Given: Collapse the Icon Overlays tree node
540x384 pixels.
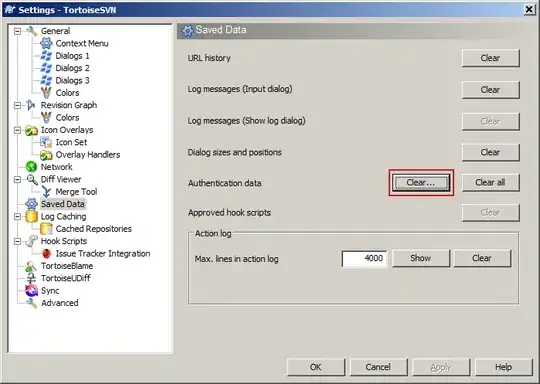Looking at the screenshot, I should [17, 130].
